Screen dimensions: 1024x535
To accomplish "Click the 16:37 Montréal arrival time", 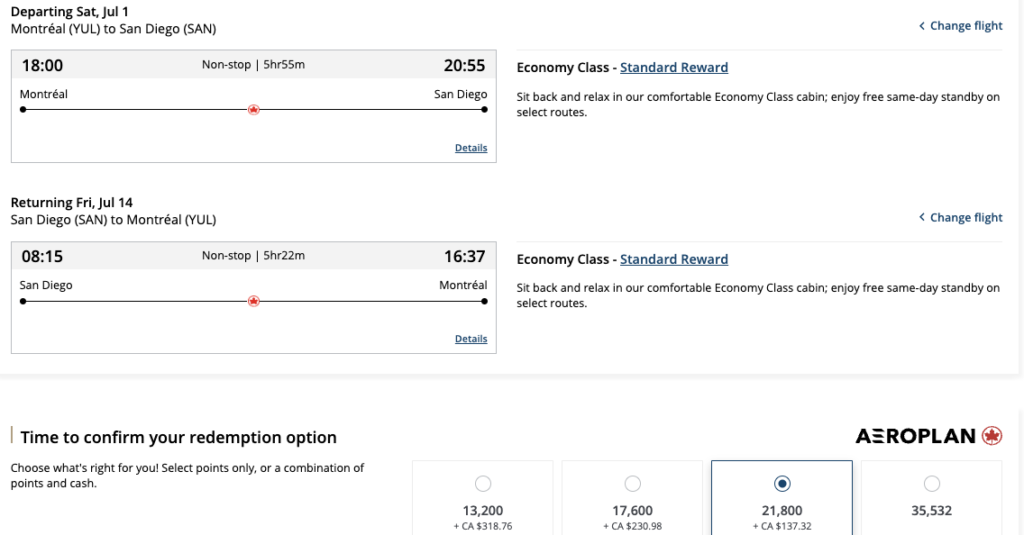I will coord(465,257).
